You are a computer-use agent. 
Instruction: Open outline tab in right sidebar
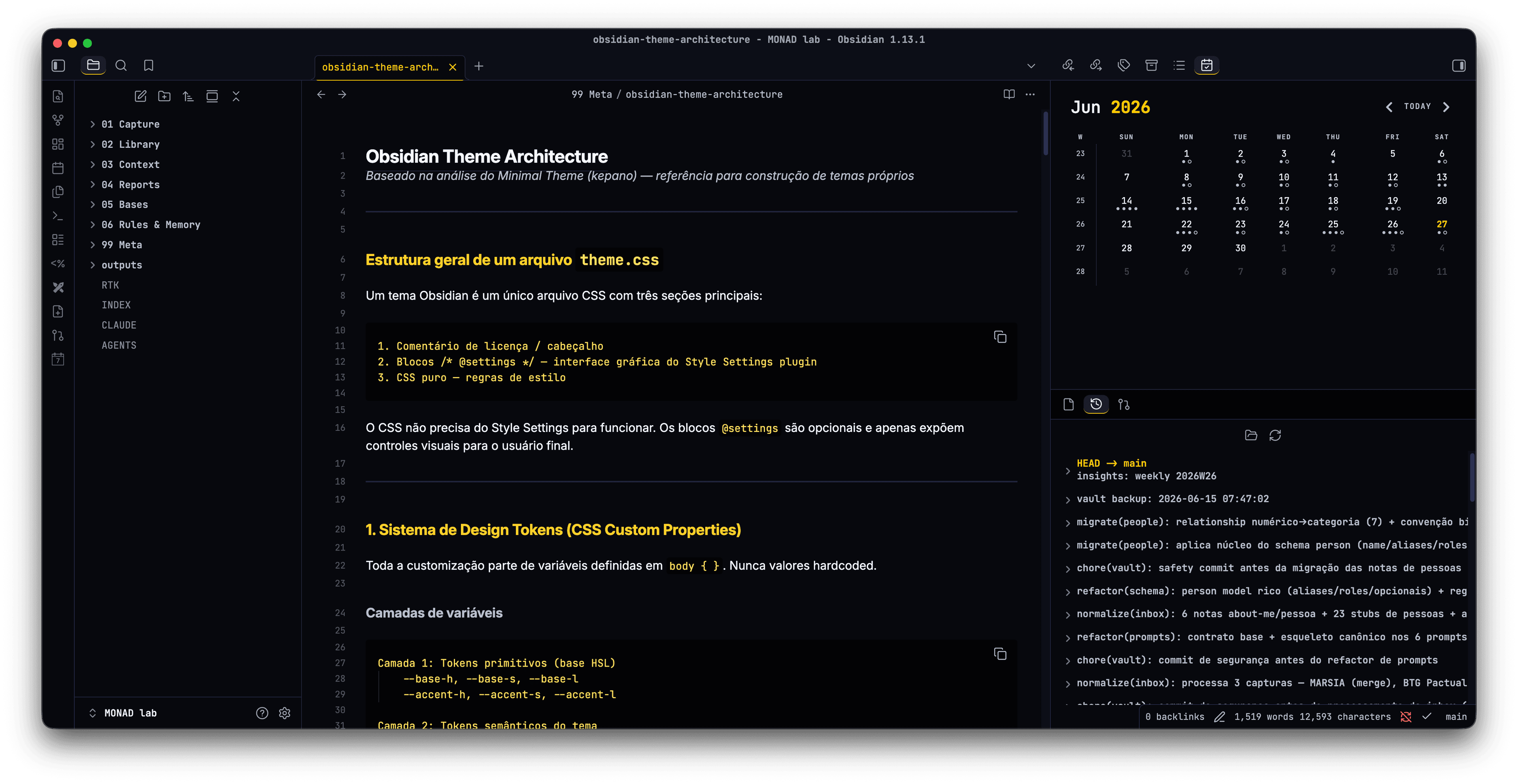coord(1178,65)
